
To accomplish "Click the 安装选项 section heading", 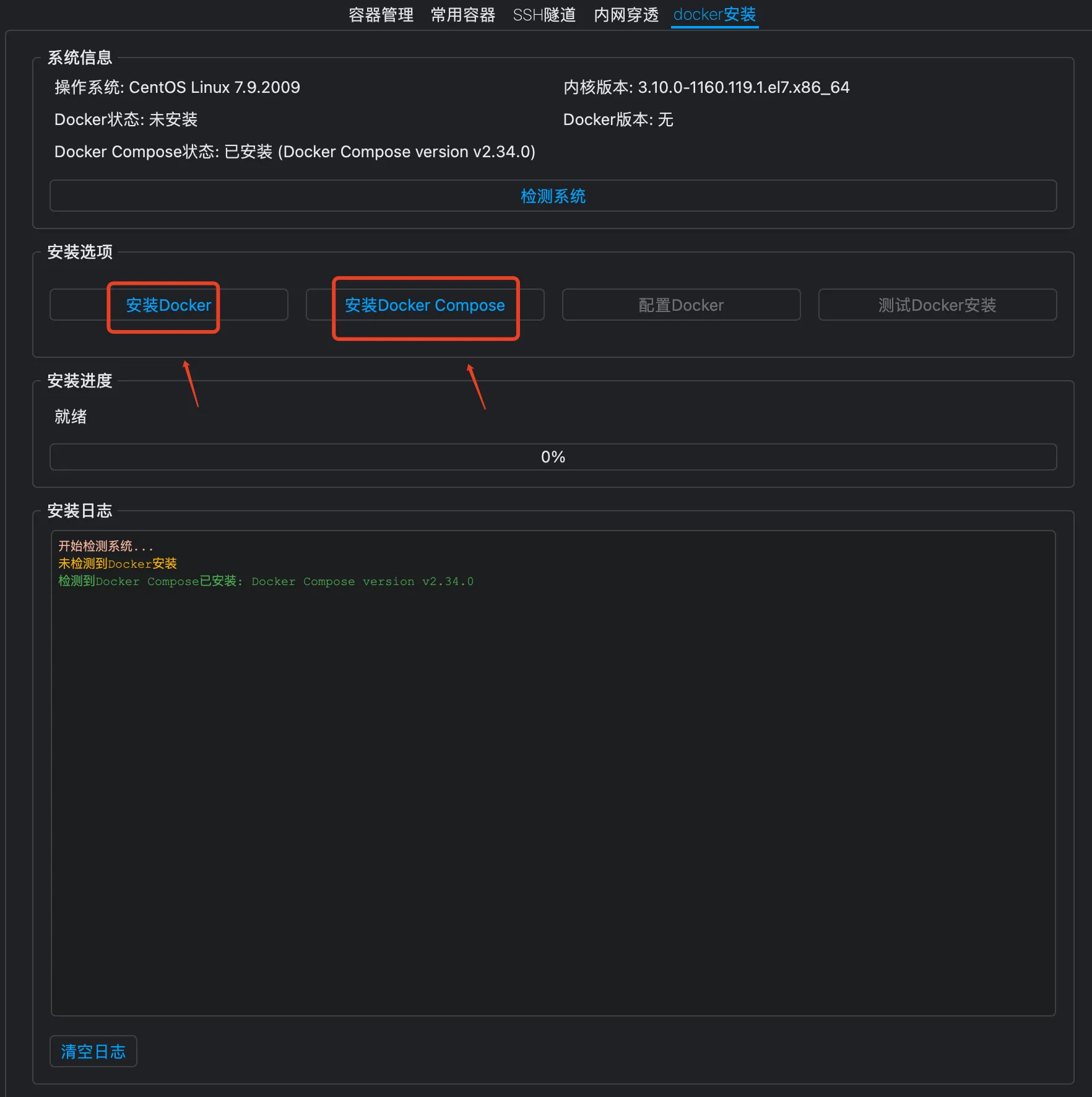I will pos(80,252).
